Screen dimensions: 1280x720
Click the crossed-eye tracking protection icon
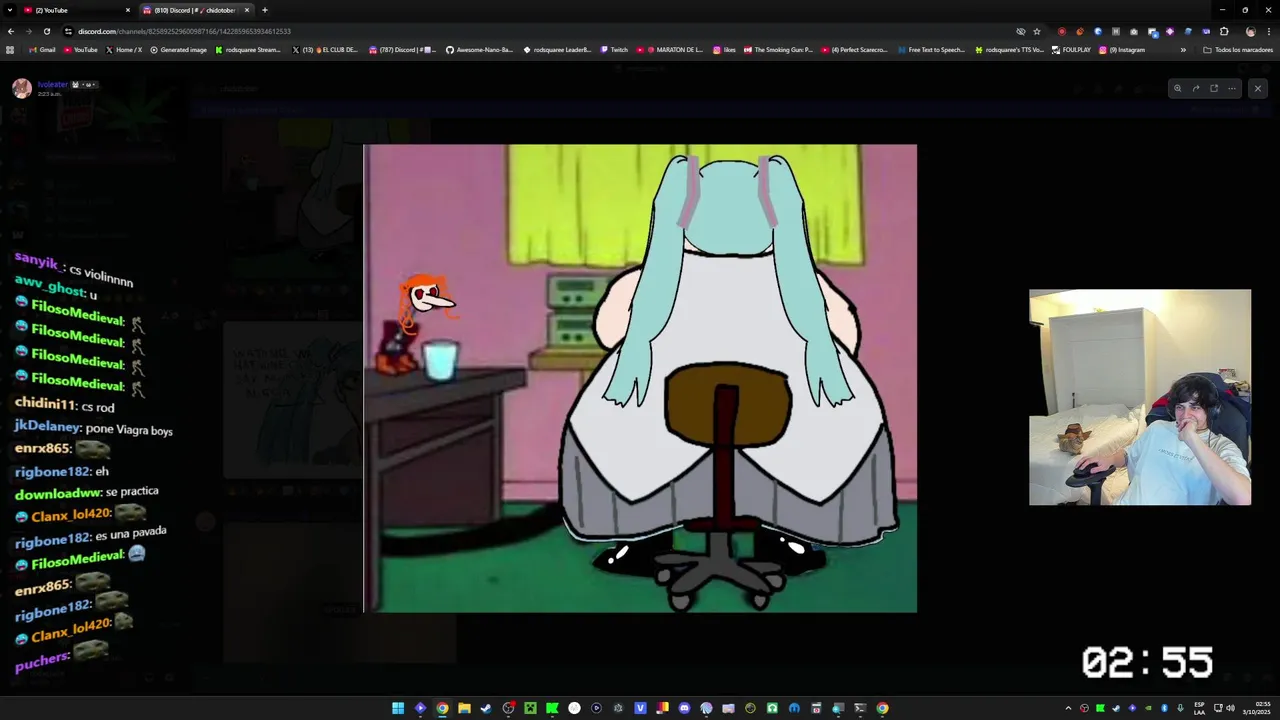click(x=1021, y=31)
